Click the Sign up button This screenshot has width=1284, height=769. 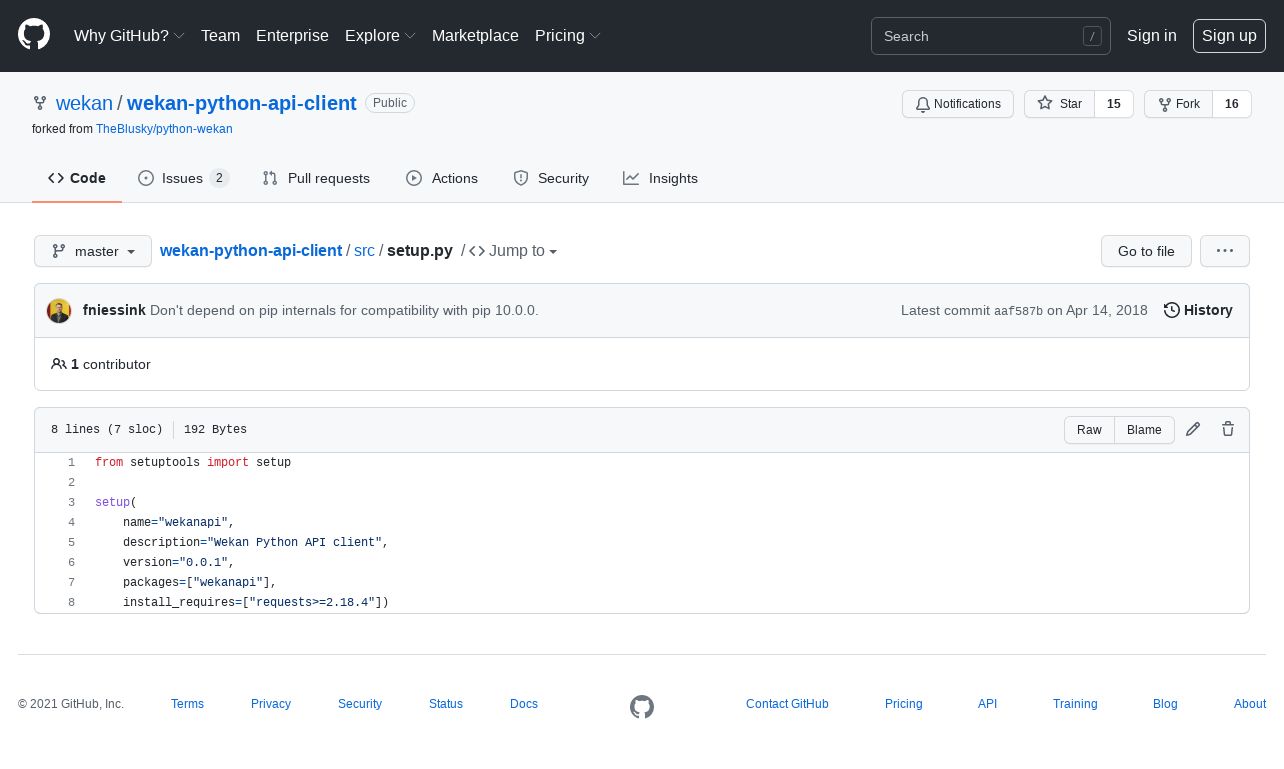(1229, 36)
